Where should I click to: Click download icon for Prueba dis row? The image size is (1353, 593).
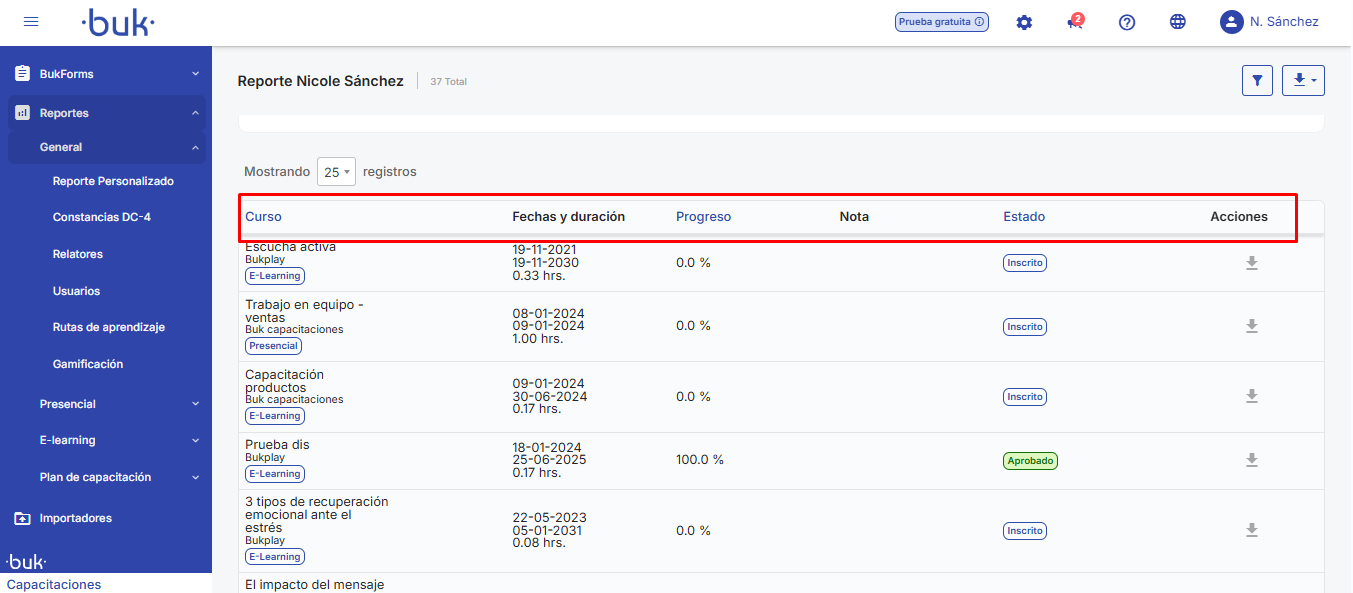[1251, 460]
